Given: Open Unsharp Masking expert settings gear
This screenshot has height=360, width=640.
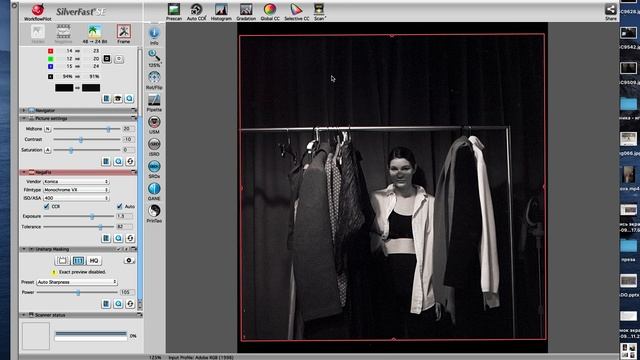Looking at the screenshot, I should [x=129, y=260].
